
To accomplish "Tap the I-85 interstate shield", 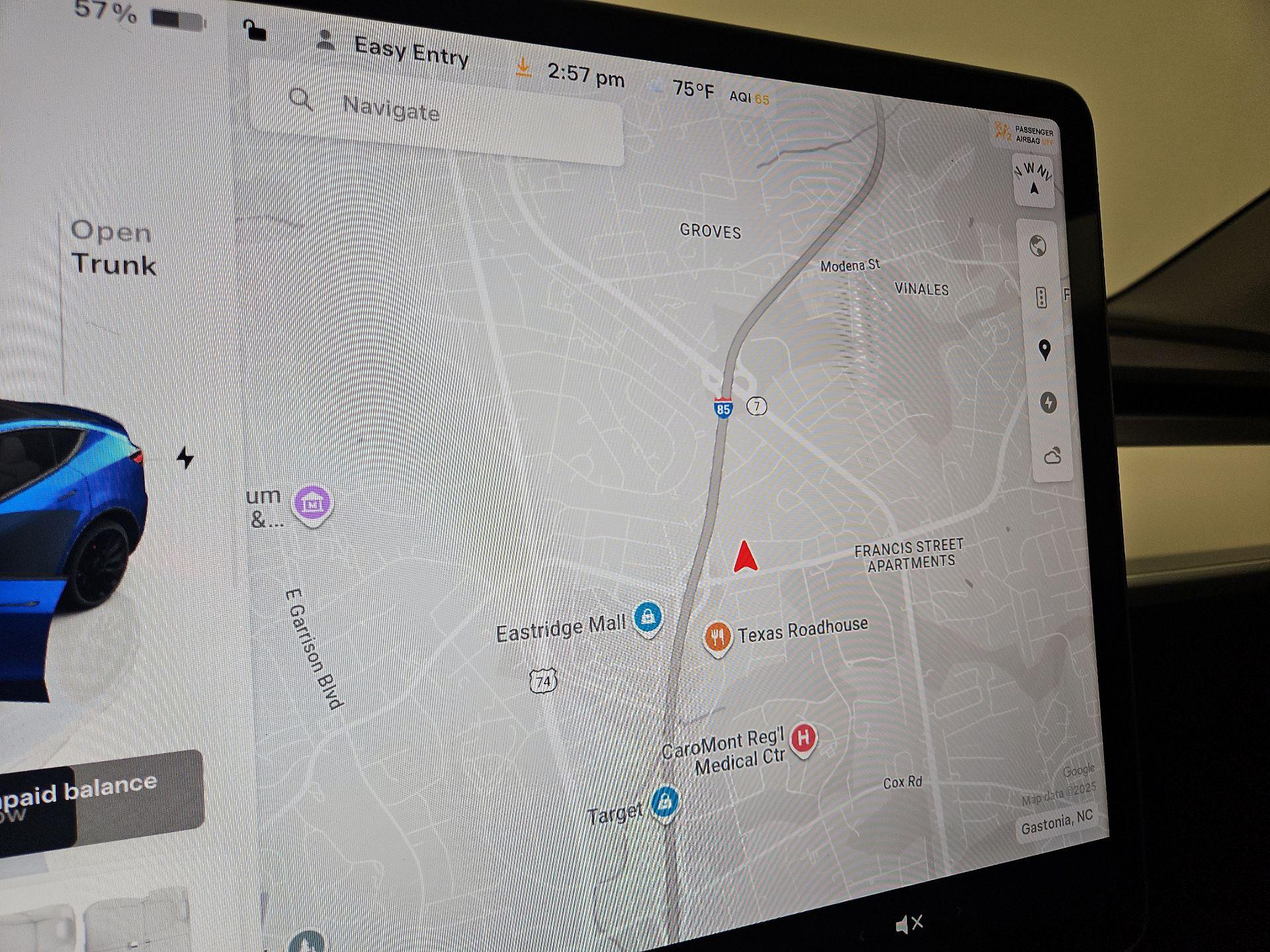I will click(x=722, y=407).
